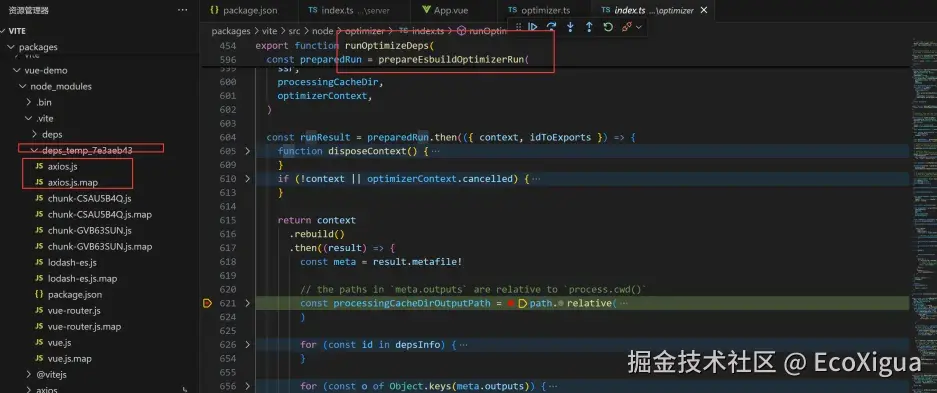Viewport: 937px width, 393px height.
Task: Open vue-router.js file
Action: point(74,311)
